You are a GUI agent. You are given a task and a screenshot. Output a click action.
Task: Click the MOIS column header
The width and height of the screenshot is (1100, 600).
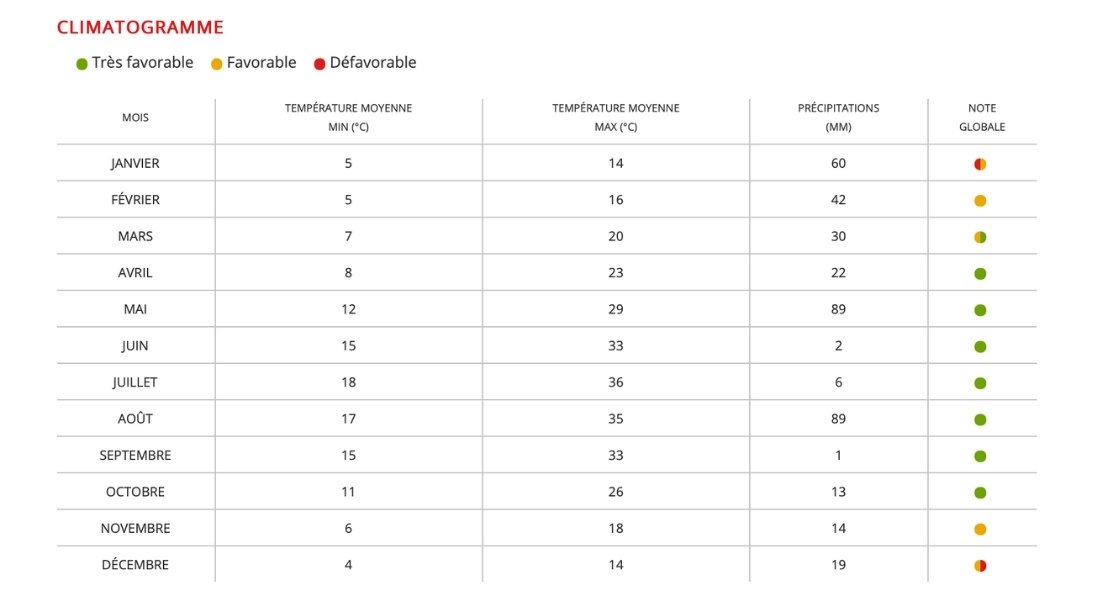pos(135,118)
